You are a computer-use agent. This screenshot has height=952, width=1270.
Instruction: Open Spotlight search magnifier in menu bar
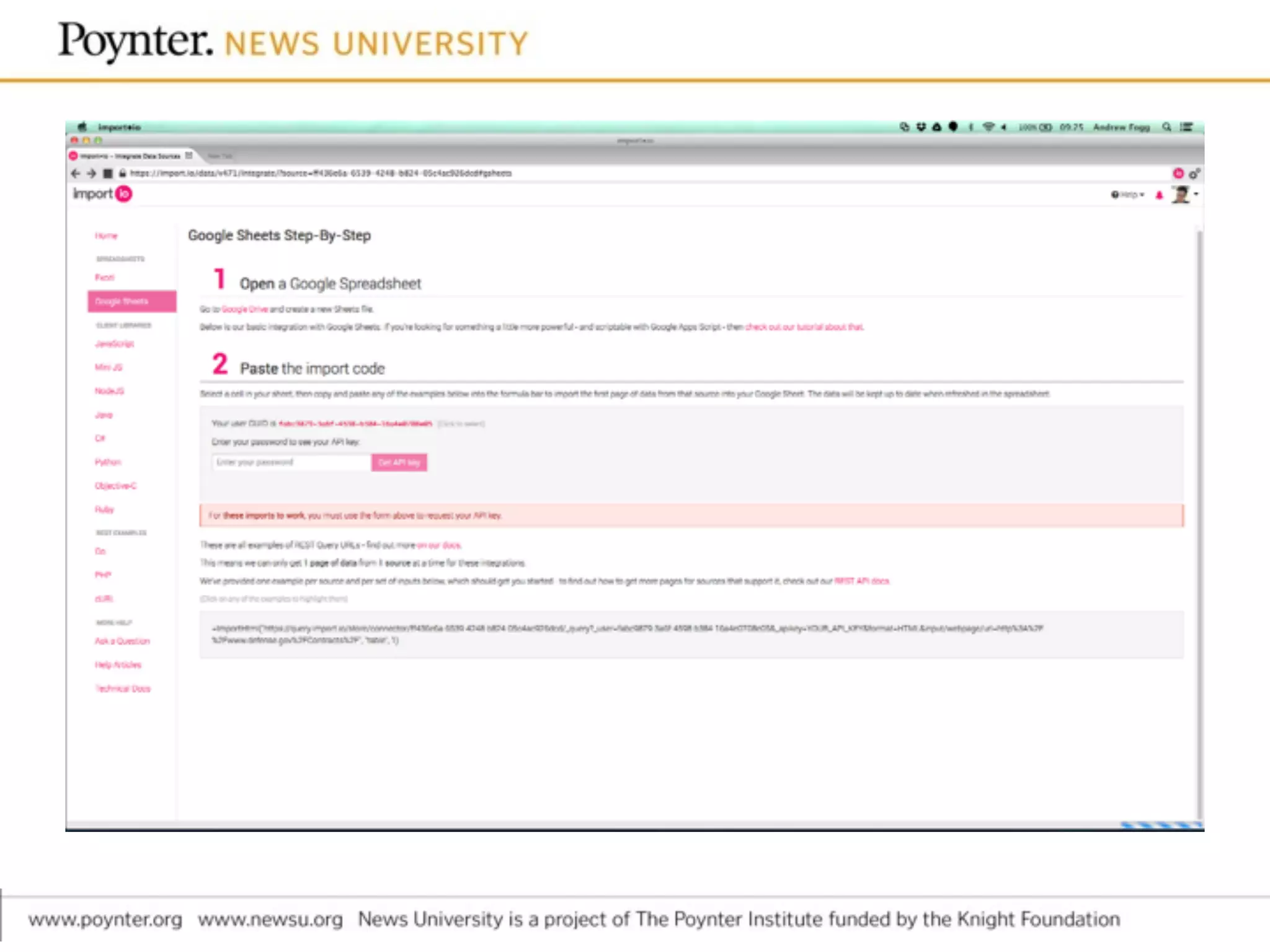pos(1166,127)
